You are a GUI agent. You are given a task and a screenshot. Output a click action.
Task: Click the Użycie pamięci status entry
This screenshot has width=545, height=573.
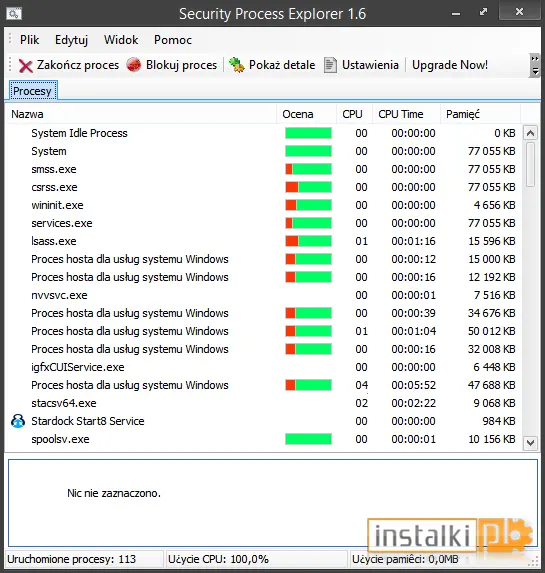[405, 559]
